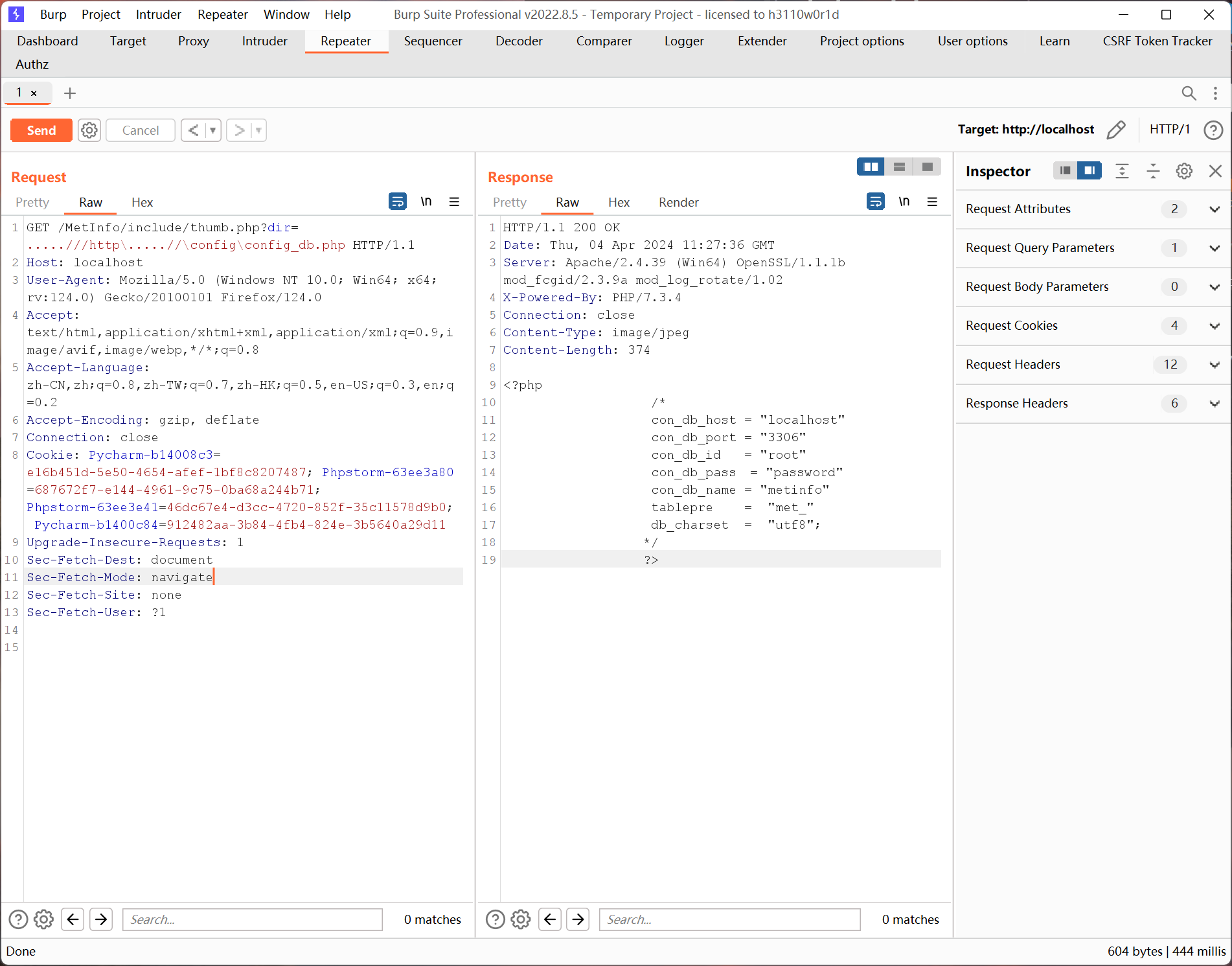Edit the target with the pencil icon
Viewport: 1232px width, 966px height.
pos(1116,130)
